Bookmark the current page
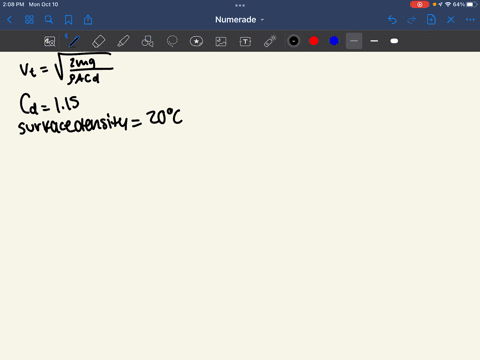Screen dimensions: 480x360 [x=68, y=20]
